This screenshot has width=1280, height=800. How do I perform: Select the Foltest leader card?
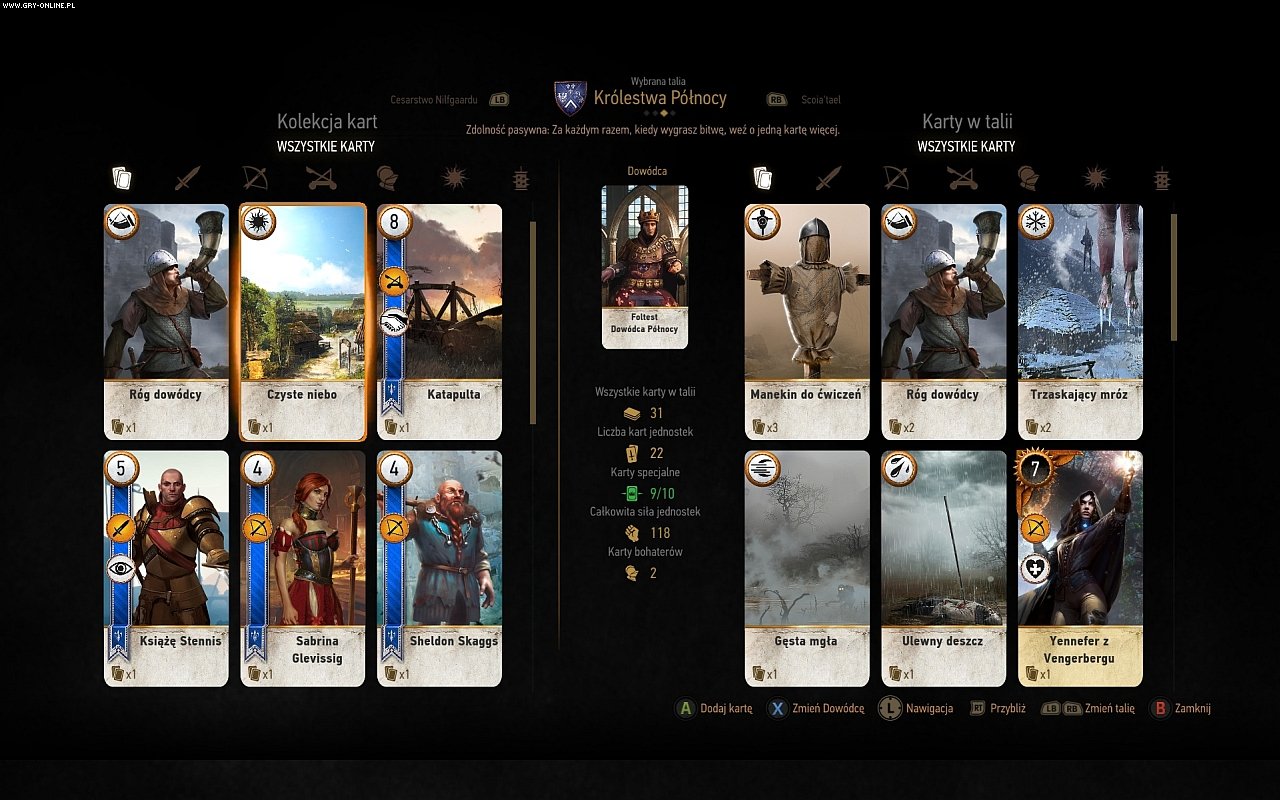[645, 266]
